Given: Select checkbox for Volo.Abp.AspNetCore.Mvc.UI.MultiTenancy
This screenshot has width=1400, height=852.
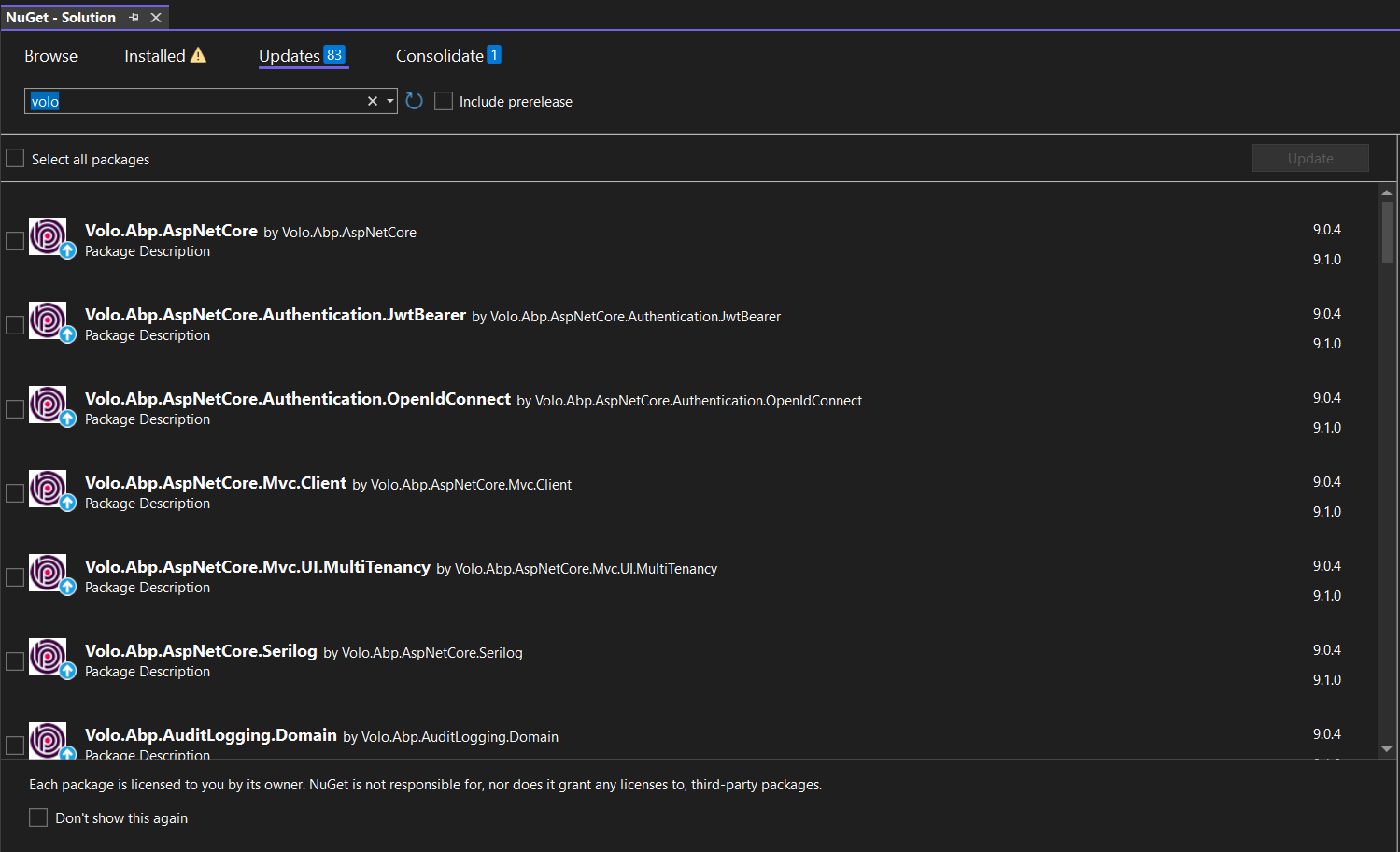Looking at the screenshot, I should (15, 577).
